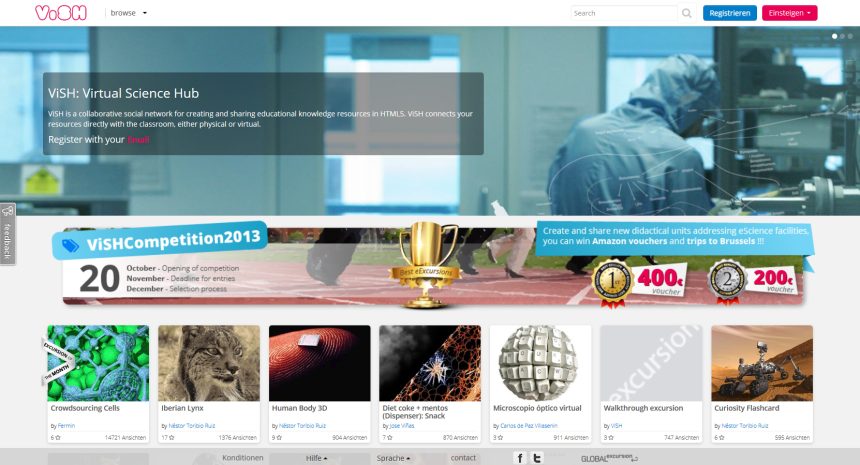Click '1376 Ansichten' on Iberian Lynx card

(237, 438)
